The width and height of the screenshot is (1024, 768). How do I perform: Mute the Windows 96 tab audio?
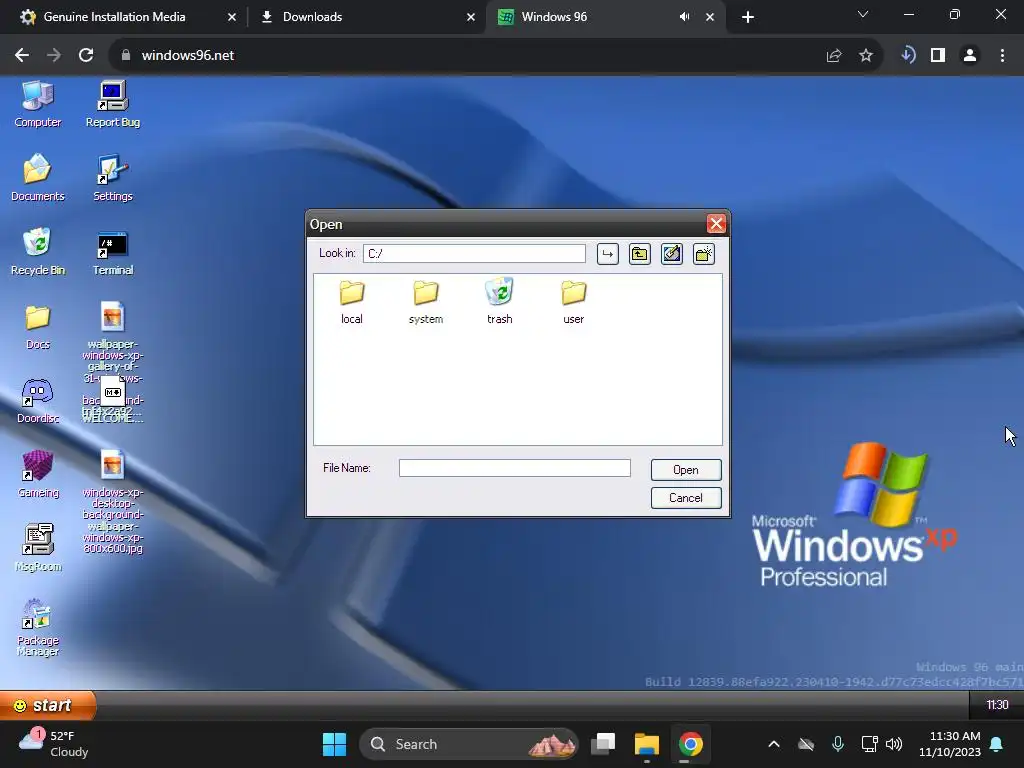(684, 17)
